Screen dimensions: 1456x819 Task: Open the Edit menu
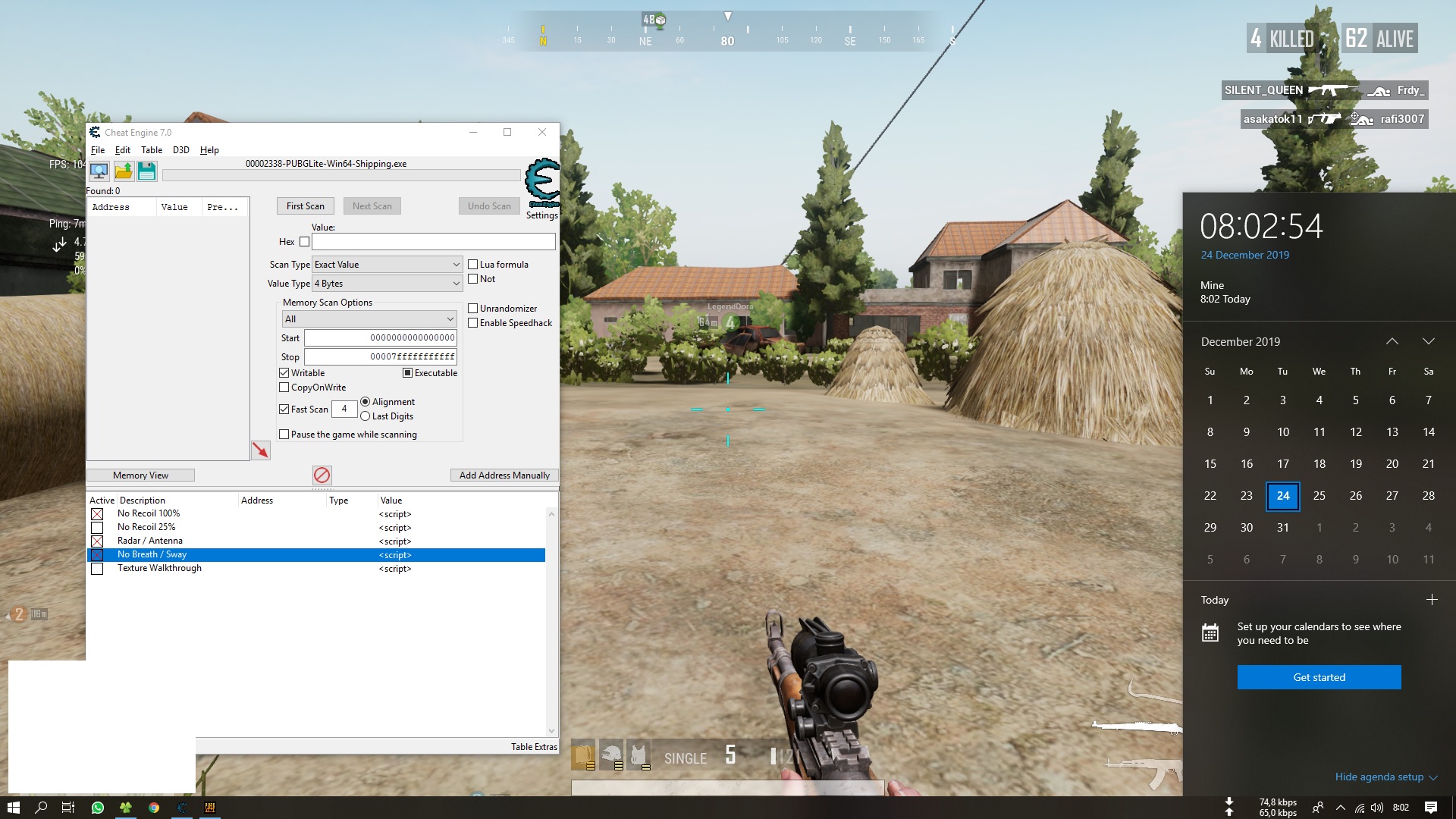coord(123,150)
